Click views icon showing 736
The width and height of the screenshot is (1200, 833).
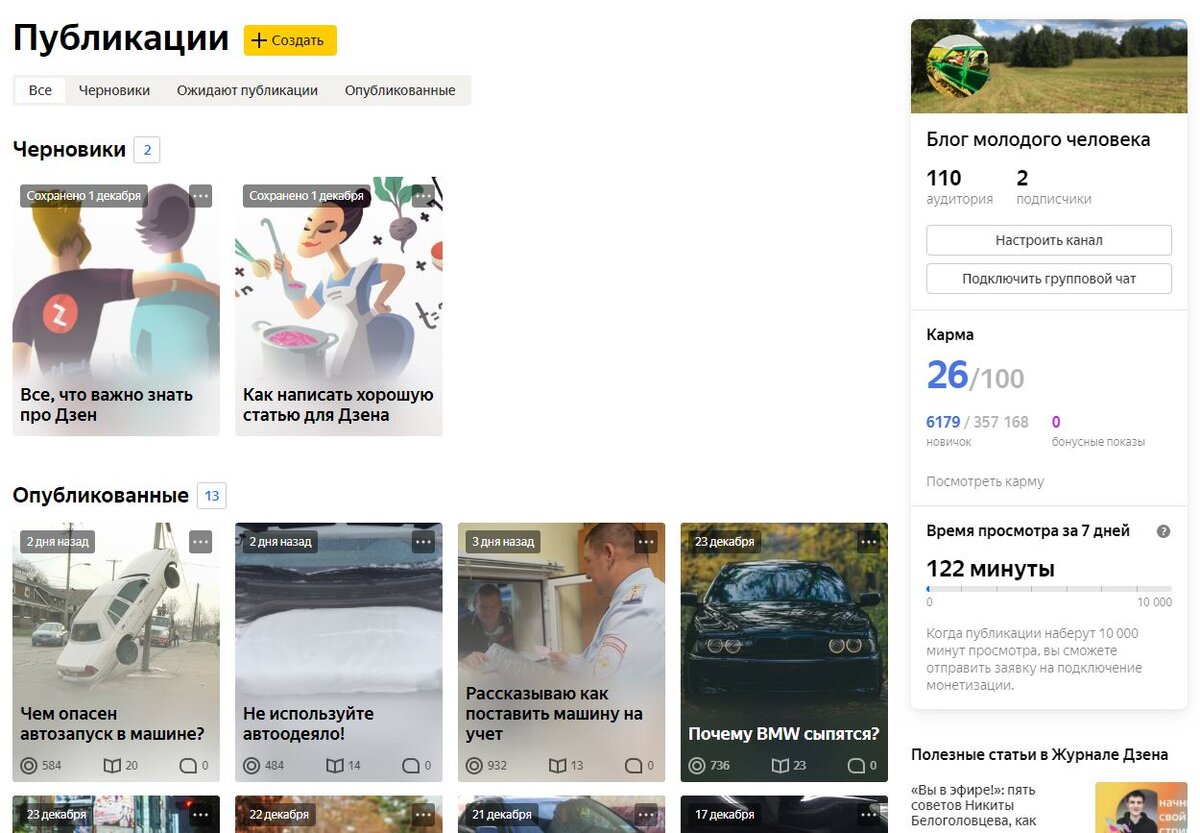(697, 766)
